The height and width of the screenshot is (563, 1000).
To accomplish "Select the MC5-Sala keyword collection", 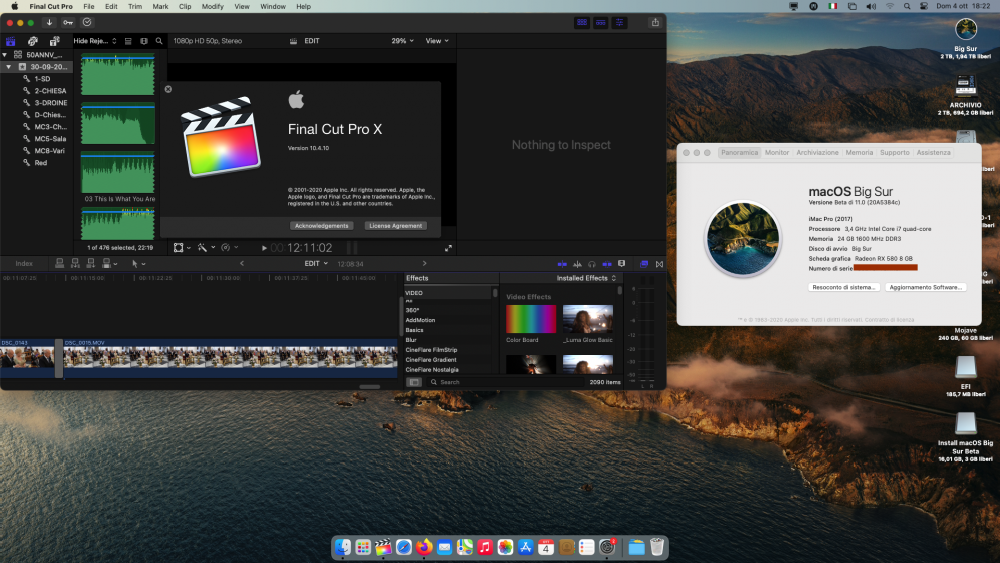I will [50, 138].
